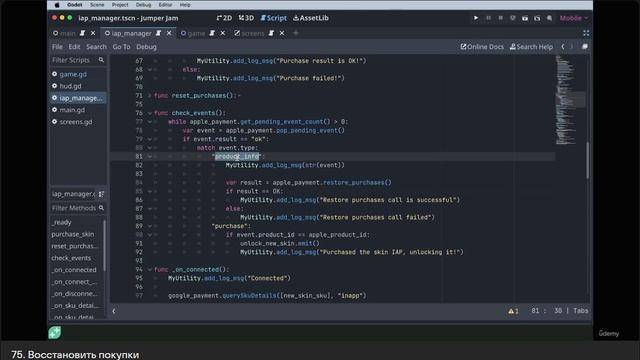Open Online Docs link

(x=482, y=47)
